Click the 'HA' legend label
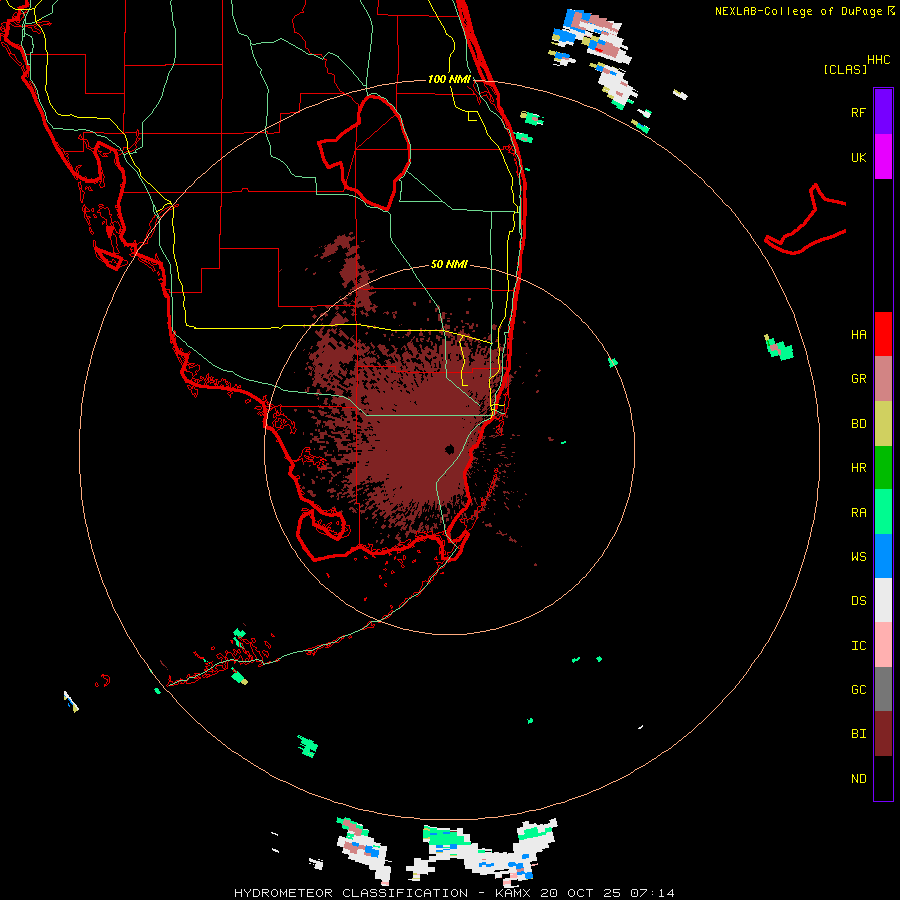 (858, 334)
